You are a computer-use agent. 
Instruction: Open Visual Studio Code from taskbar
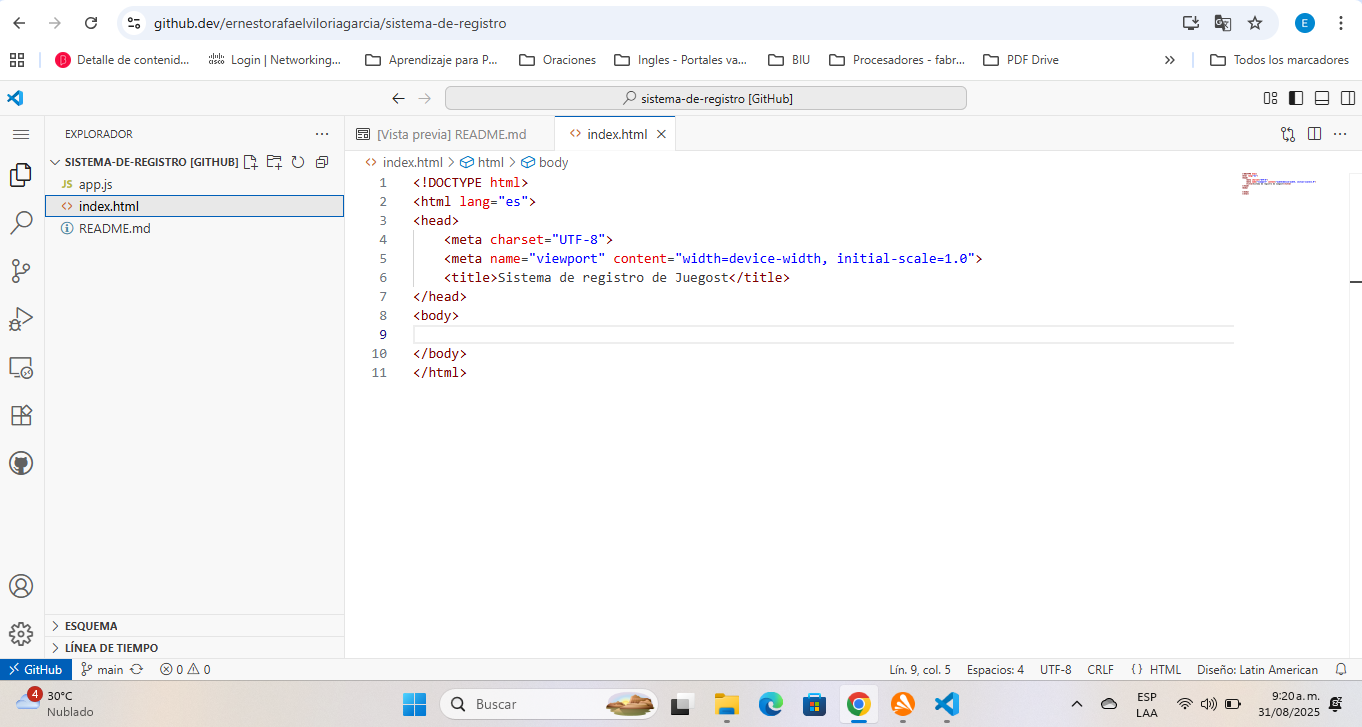(946, 704)
